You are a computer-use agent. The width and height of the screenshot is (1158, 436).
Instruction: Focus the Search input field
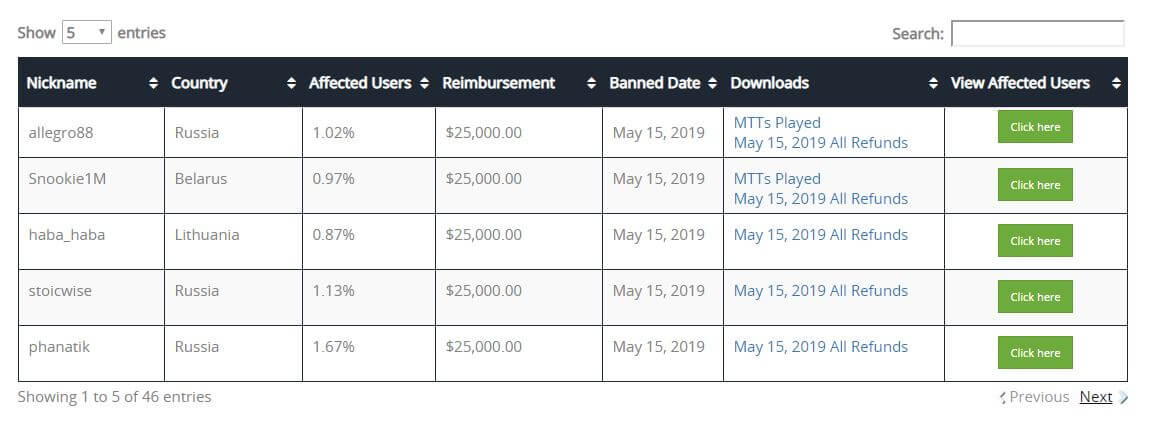pos(1037,34)
